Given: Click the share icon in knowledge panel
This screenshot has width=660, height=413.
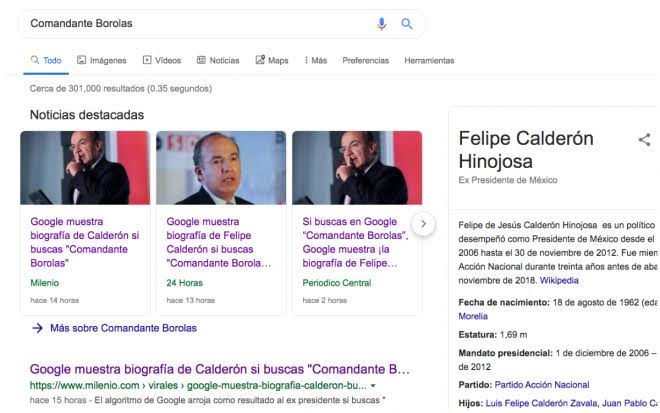Looking at the screenshot, I should pos(644,140).
